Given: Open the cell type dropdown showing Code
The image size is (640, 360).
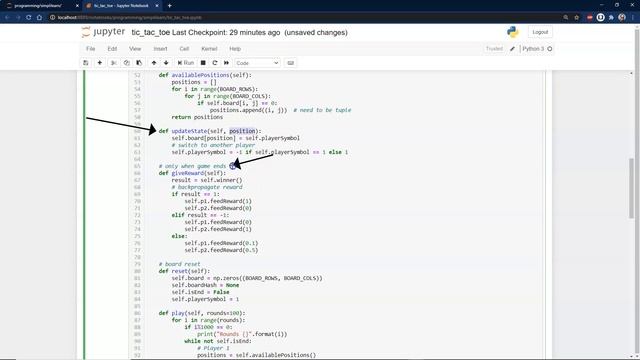Looking at the screenshot, I should click(x=257, y=63).
